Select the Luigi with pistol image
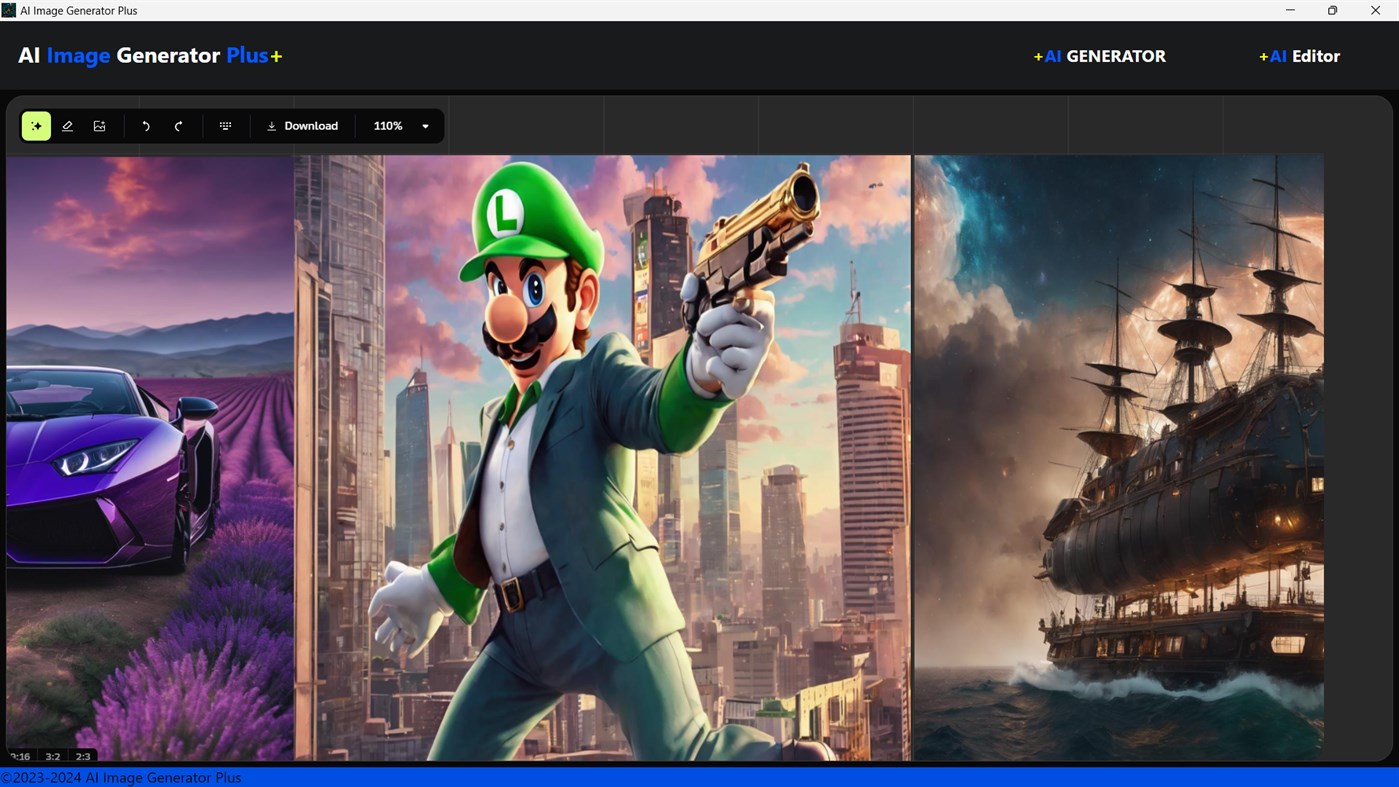 tap(603, 458)
